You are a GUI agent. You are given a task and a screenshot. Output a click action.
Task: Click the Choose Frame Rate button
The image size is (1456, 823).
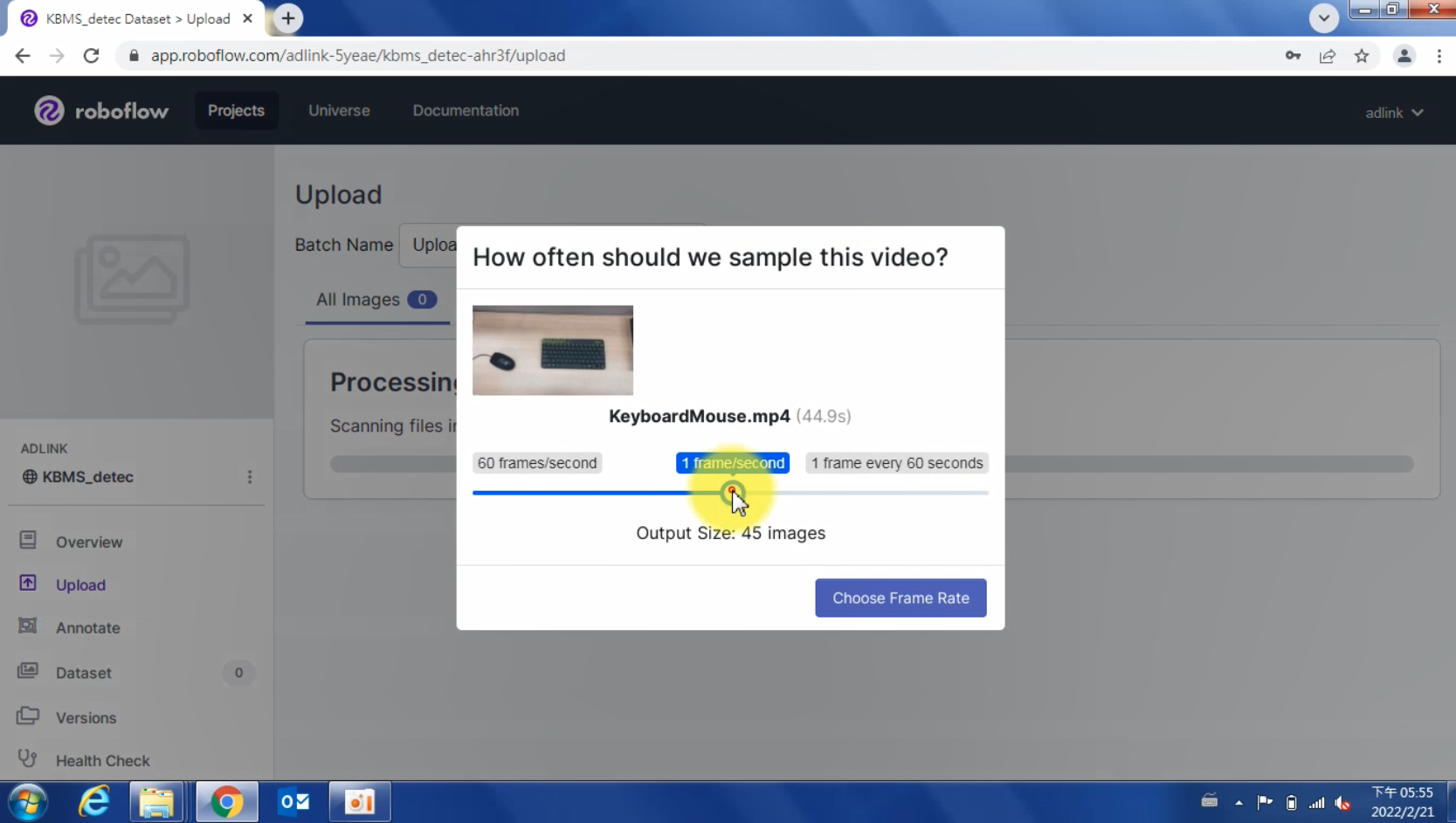(x=900, y=598)
